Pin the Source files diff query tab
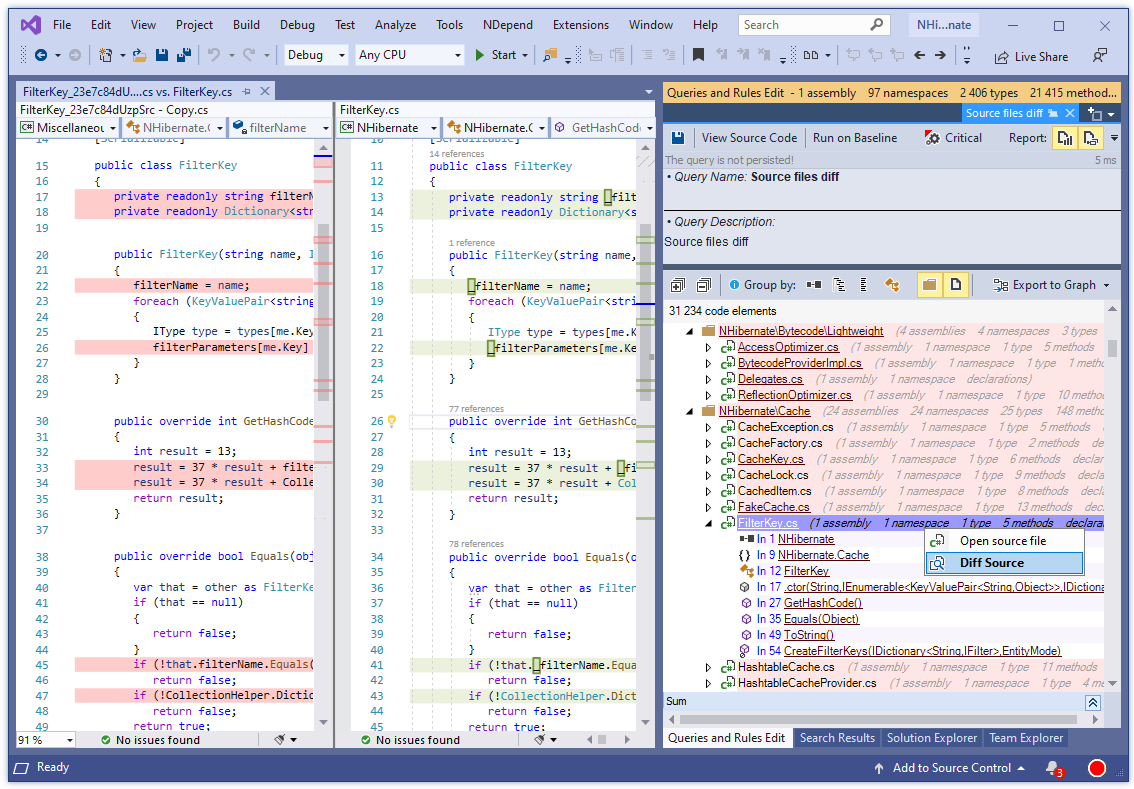The image size is (1134, 789). click(1053, 114)
